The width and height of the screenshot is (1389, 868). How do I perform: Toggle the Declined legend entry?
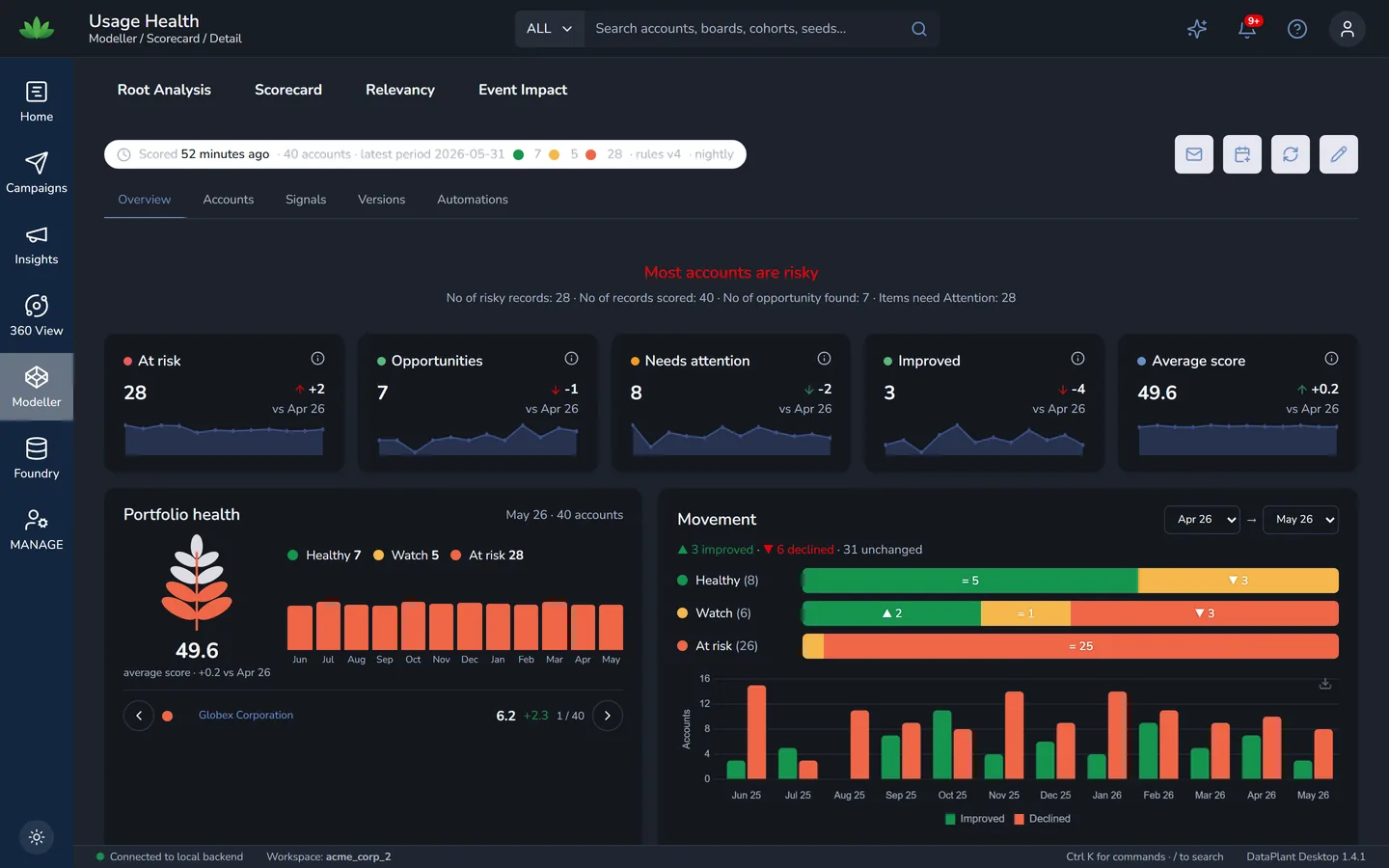click(x=1042, y=819)
